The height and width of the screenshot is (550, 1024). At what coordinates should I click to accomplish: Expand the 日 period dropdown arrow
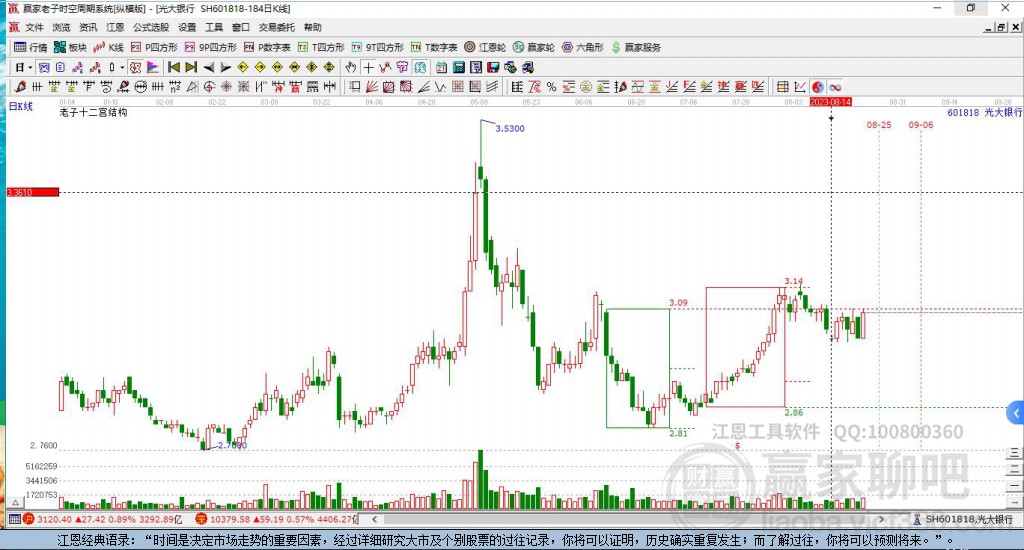coord(30,67)
